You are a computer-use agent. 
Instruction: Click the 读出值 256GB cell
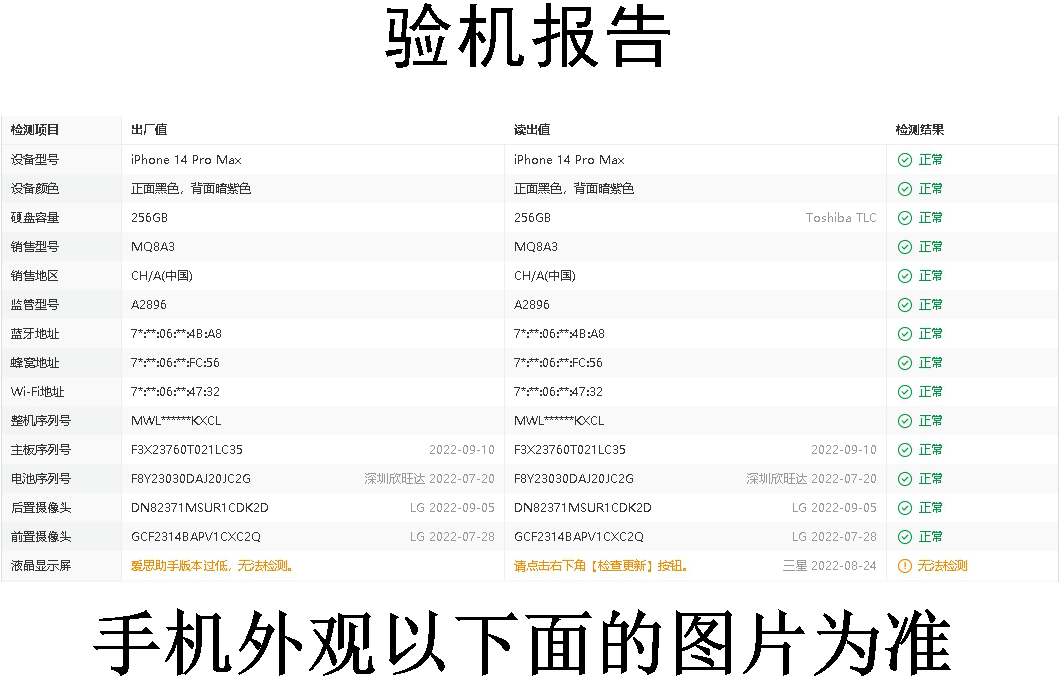point(532,218)
